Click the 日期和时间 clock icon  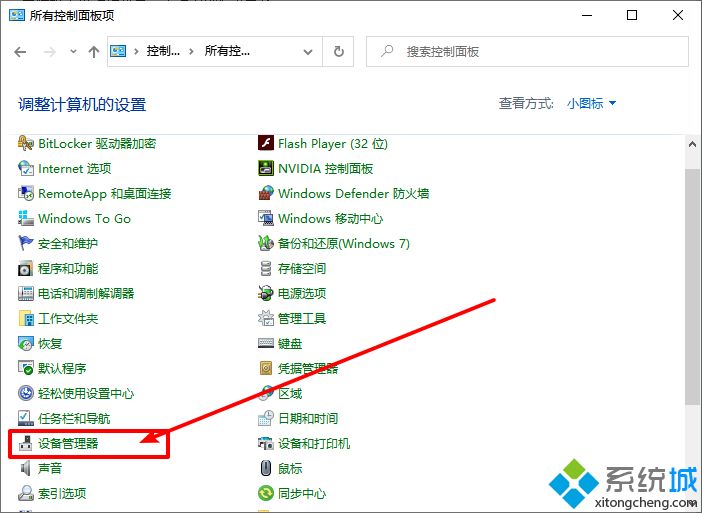[x=265, y=419]
